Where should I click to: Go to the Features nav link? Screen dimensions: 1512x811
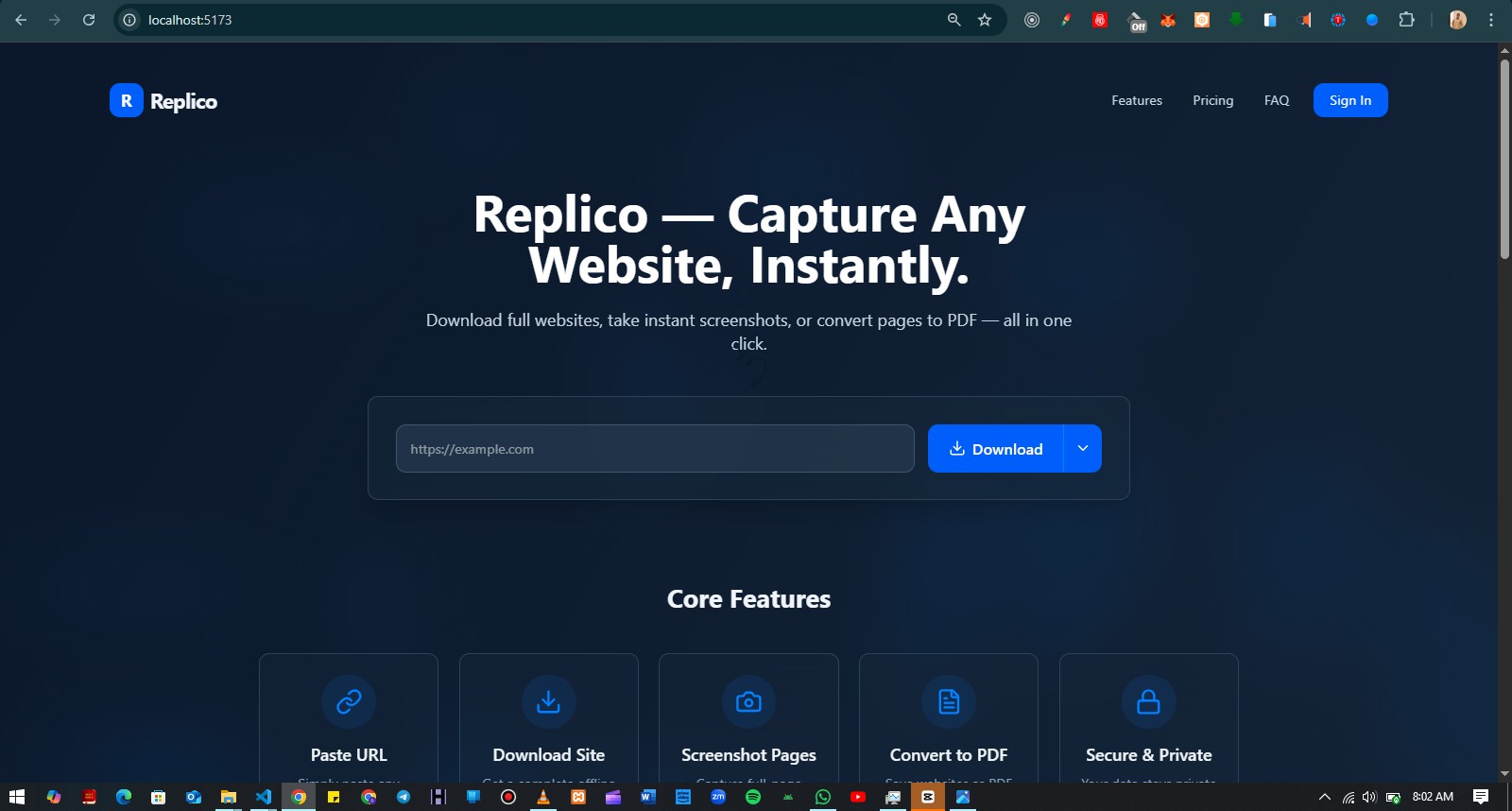(x=1137, y=100)
